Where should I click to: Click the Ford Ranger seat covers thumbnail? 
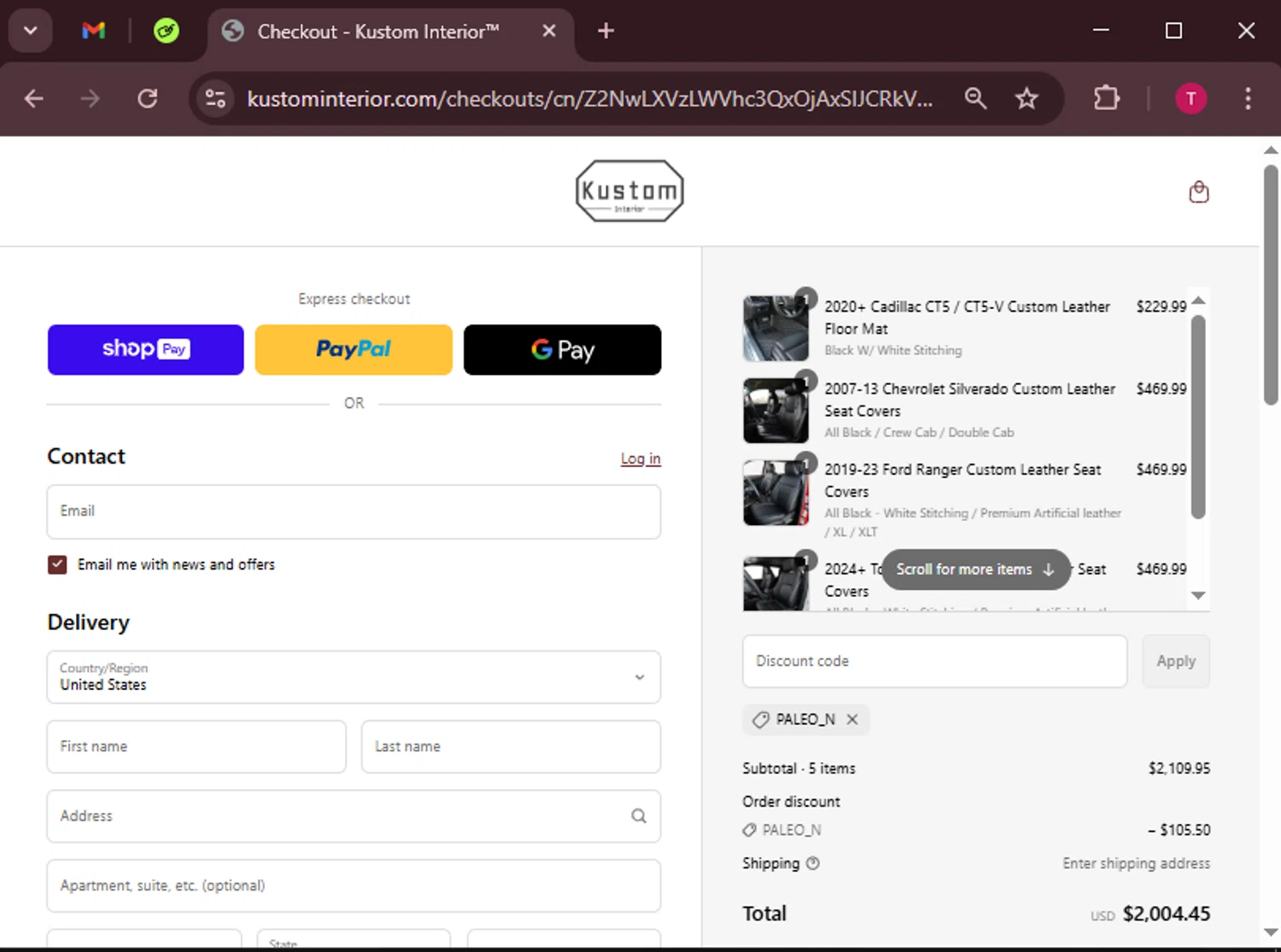[775, 493]
